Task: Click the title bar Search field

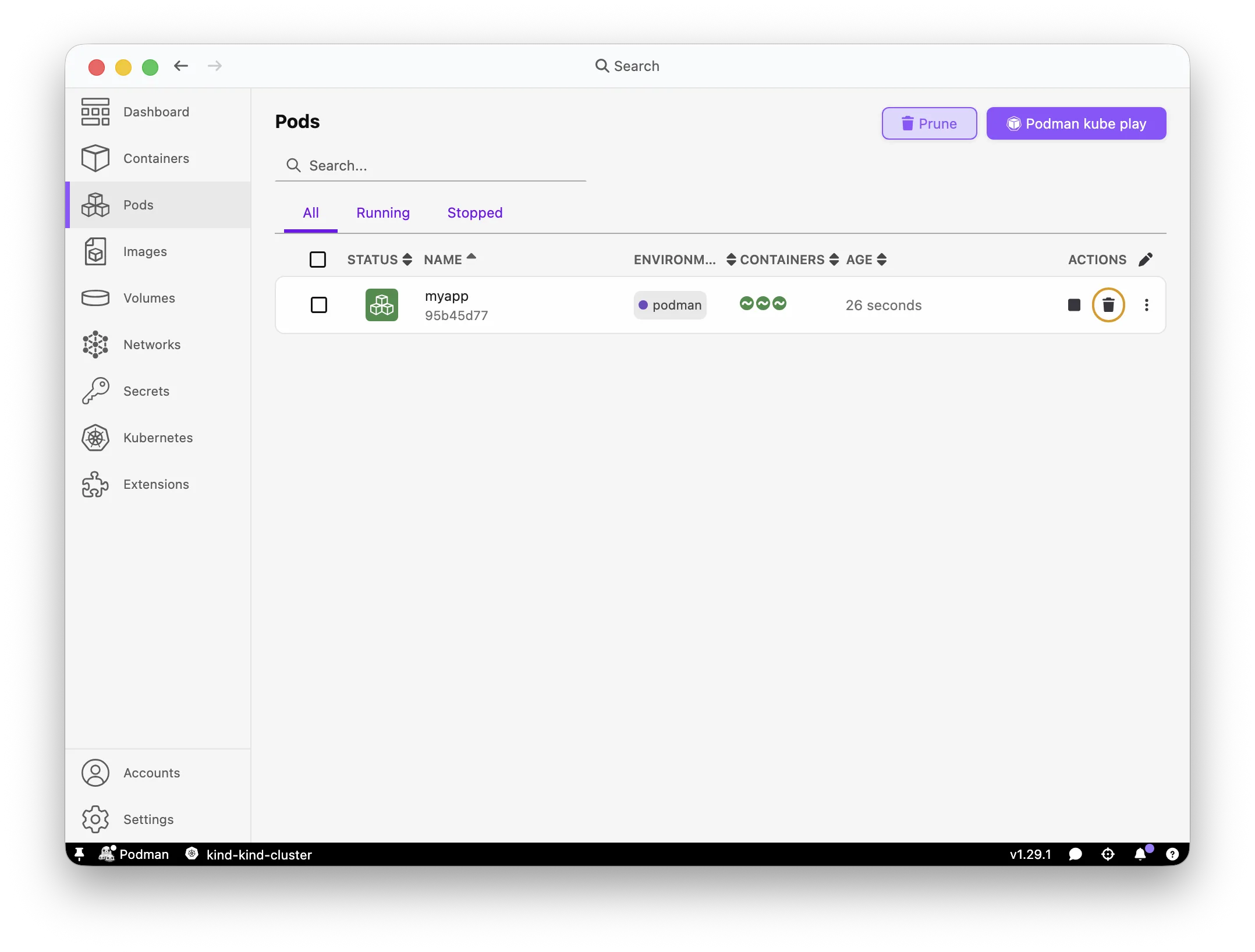Action: [x=627, y=66]
